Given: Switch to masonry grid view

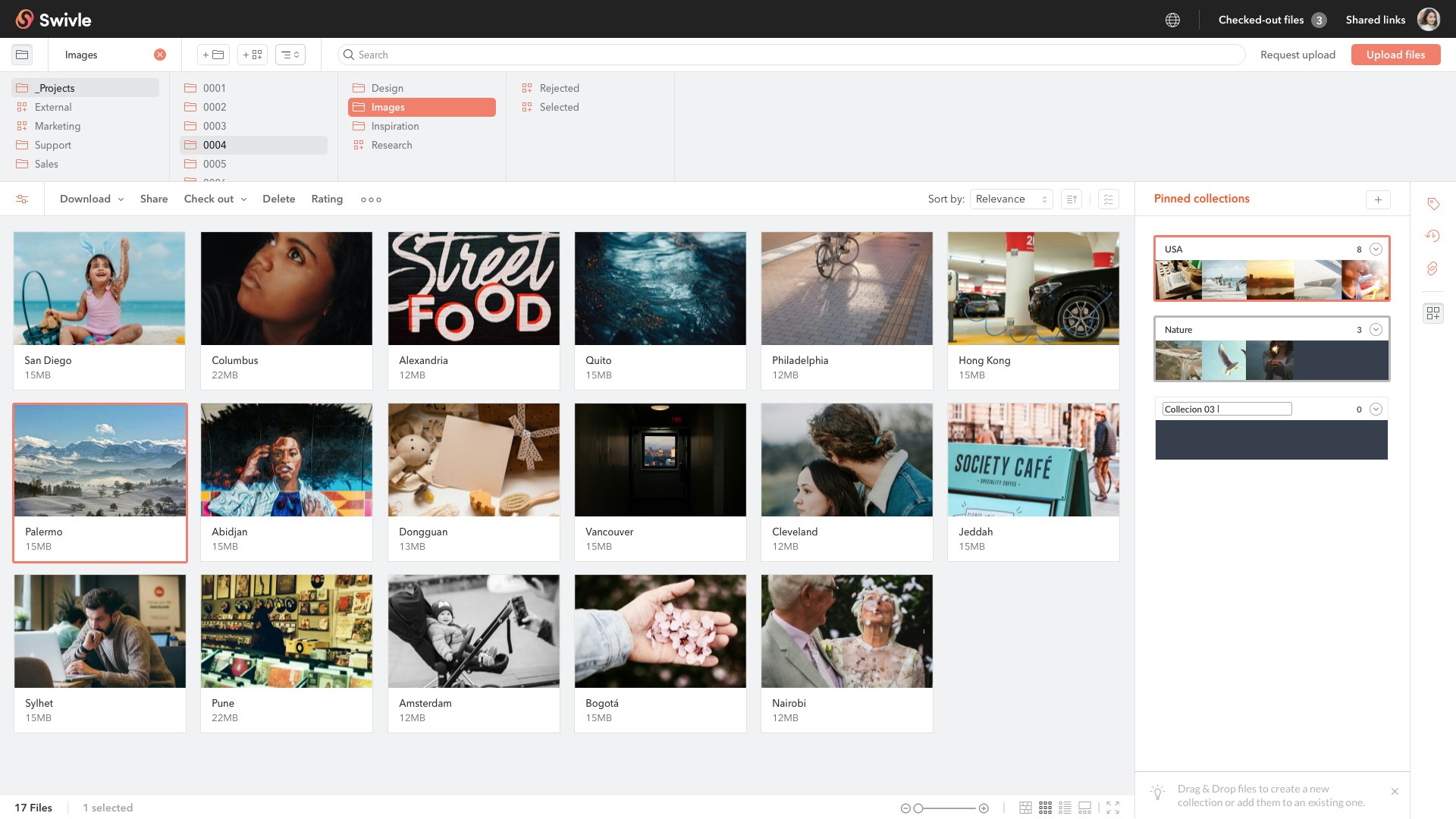Looking at the screenshot, I should pyautogui.click(x=1025, y=808).
